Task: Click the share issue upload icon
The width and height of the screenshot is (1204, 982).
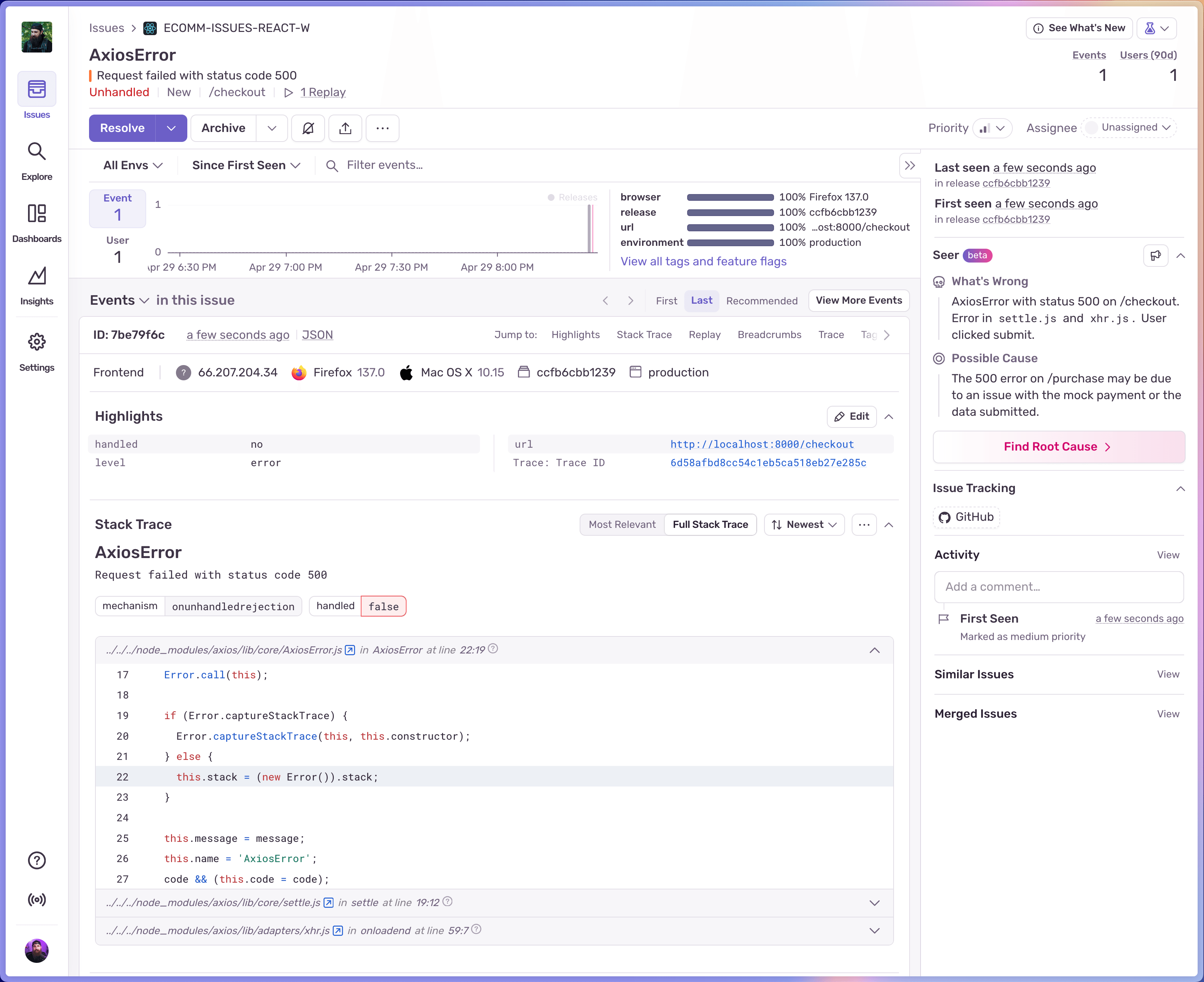Action: point(345,128)
